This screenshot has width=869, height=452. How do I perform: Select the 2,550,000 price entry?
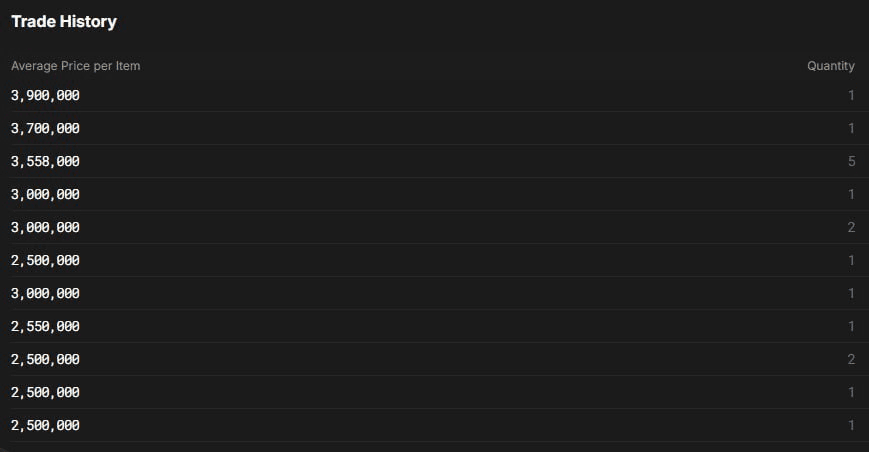45,326
